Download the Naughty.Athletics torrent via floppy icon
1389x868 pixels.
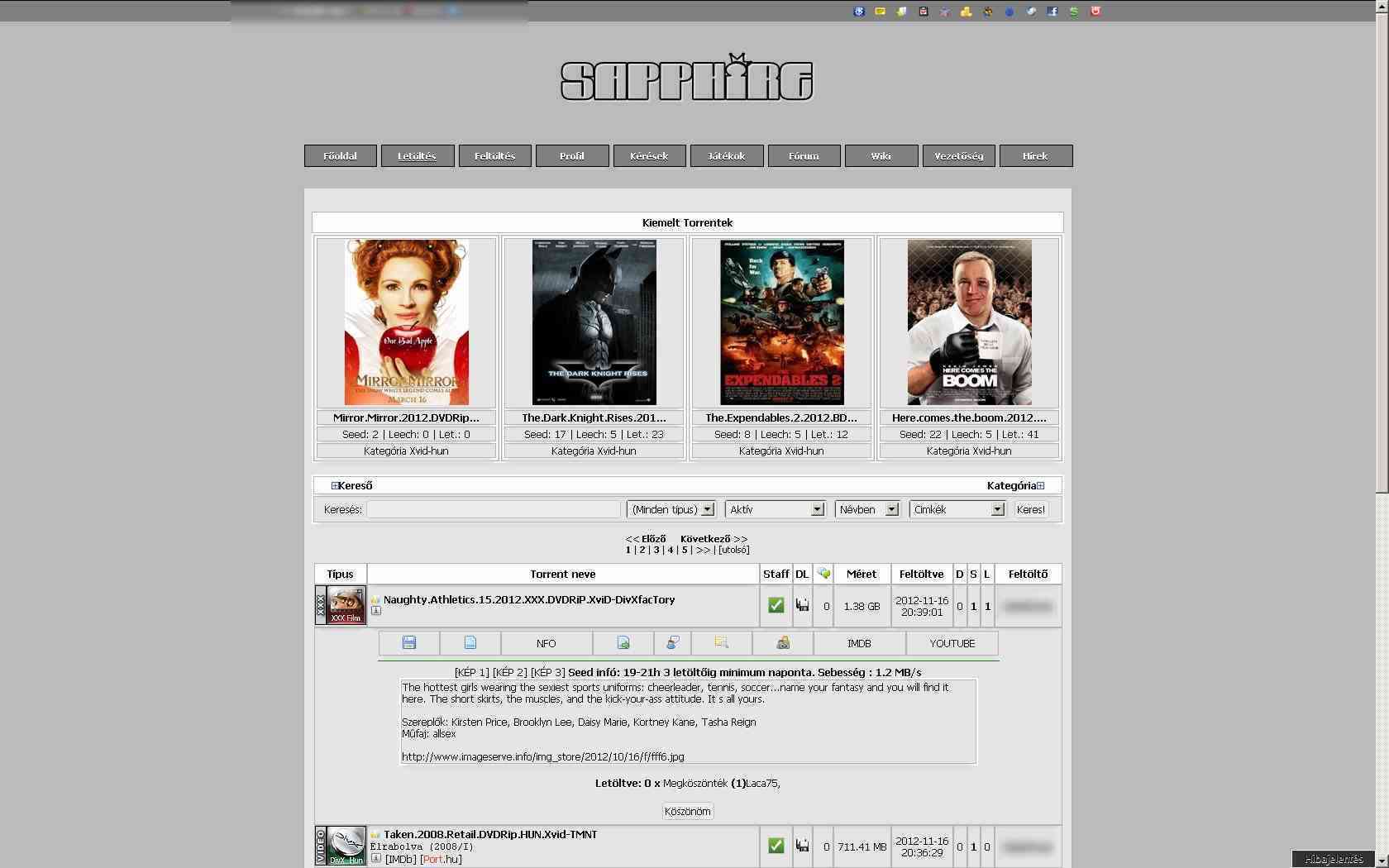point(802,605)
